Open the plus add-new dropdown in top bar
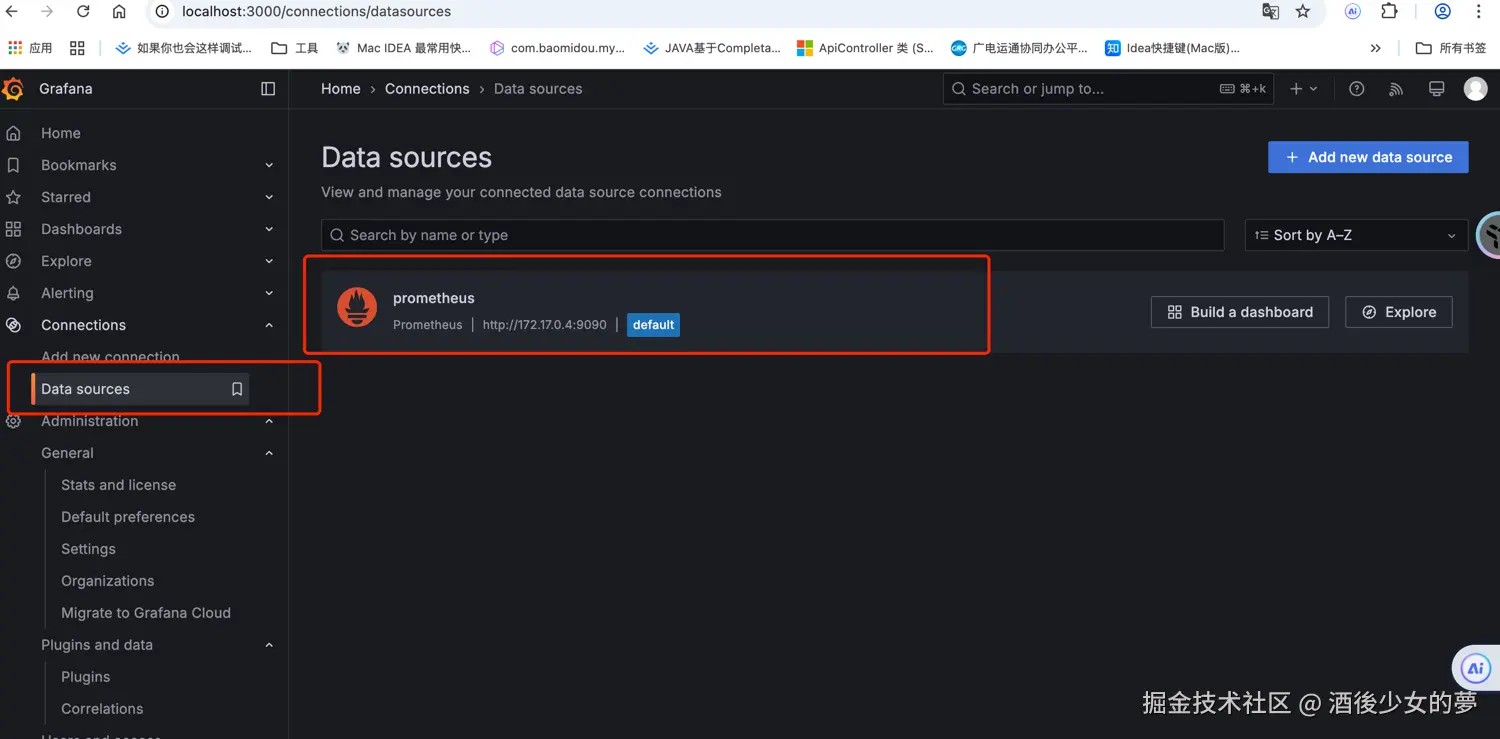Viewport: 1500px width, 739px height. 1304,89
